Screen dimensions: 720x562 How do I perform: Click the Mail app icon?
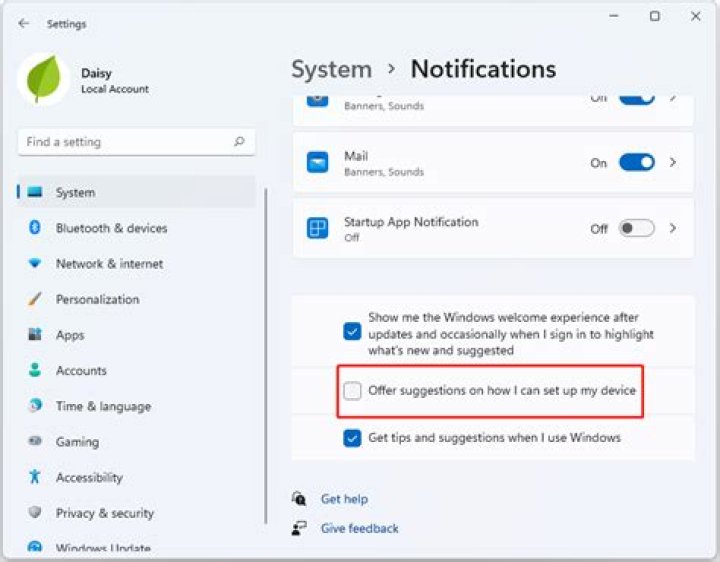[x=317, y=163]
